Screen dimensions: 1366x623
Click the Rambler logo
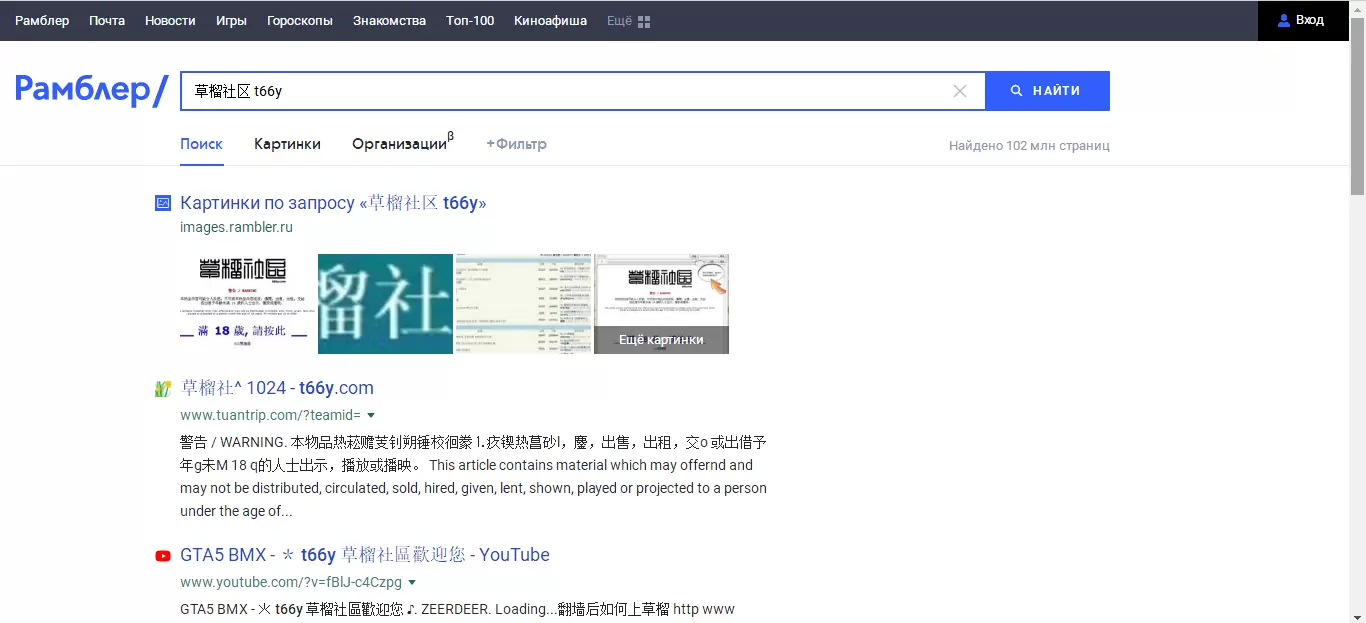90,90
